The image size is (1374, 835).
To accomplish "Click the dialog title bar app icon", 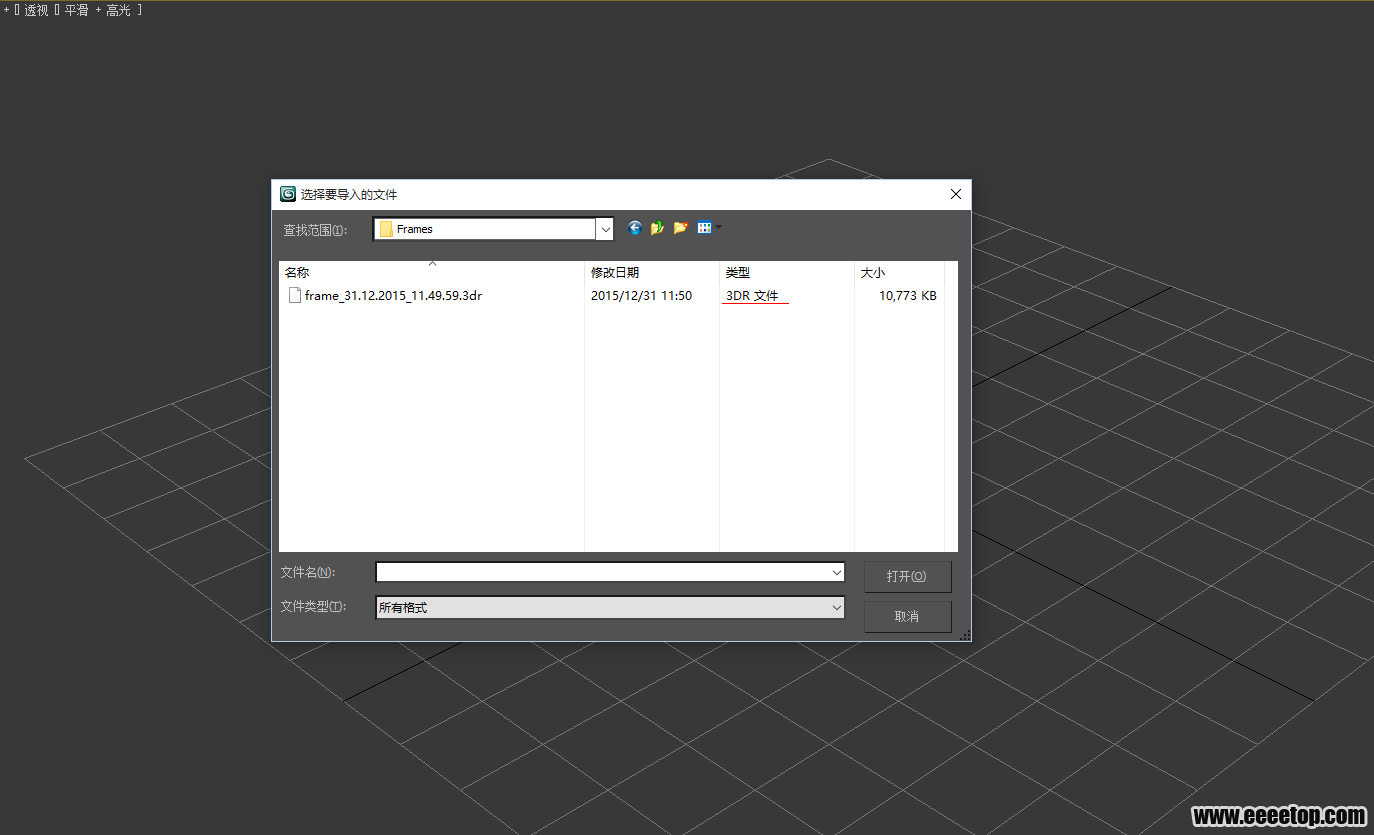I will coord(288,194).
